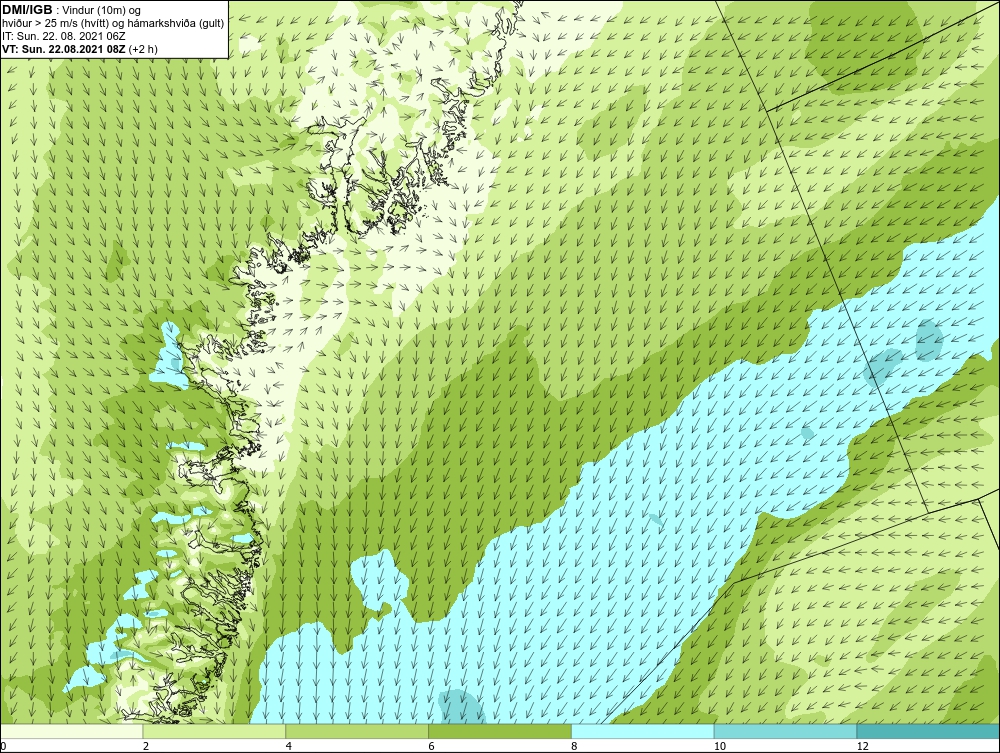Click the legend scale label "10"
The height and width of the screenshot is (753, 1000).
tap(720, 746)
